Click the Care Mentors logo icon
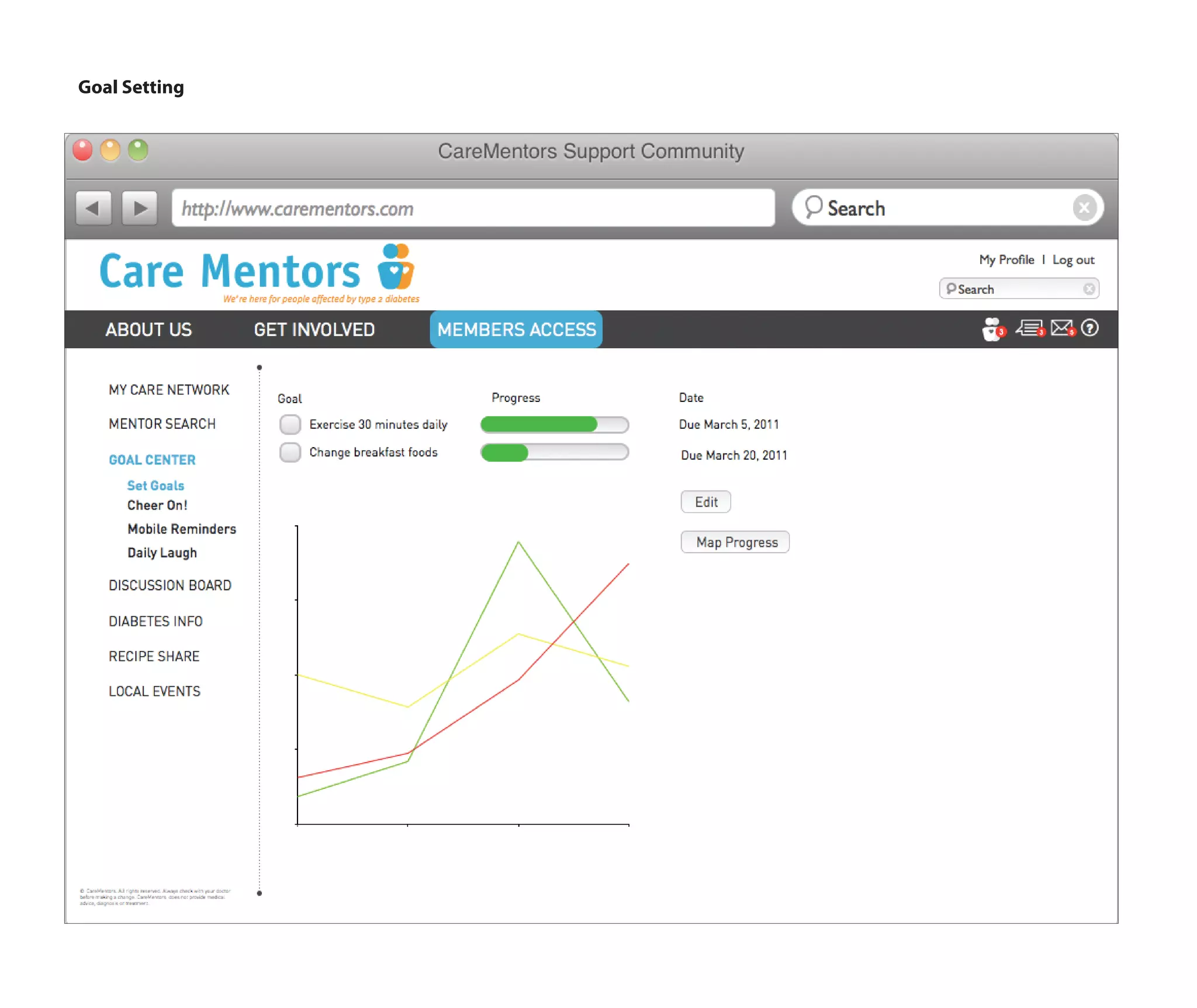 pyautogui.click(x=396, y=267)
